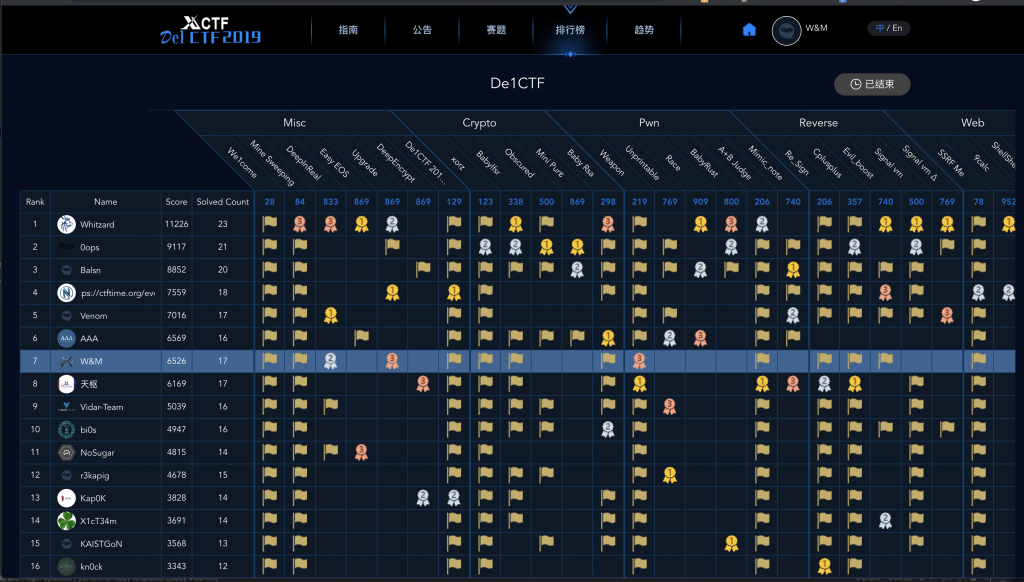Click KAISTGoN's gold medal icon
The image size is (1024, 582).
[x=731, y=543]
